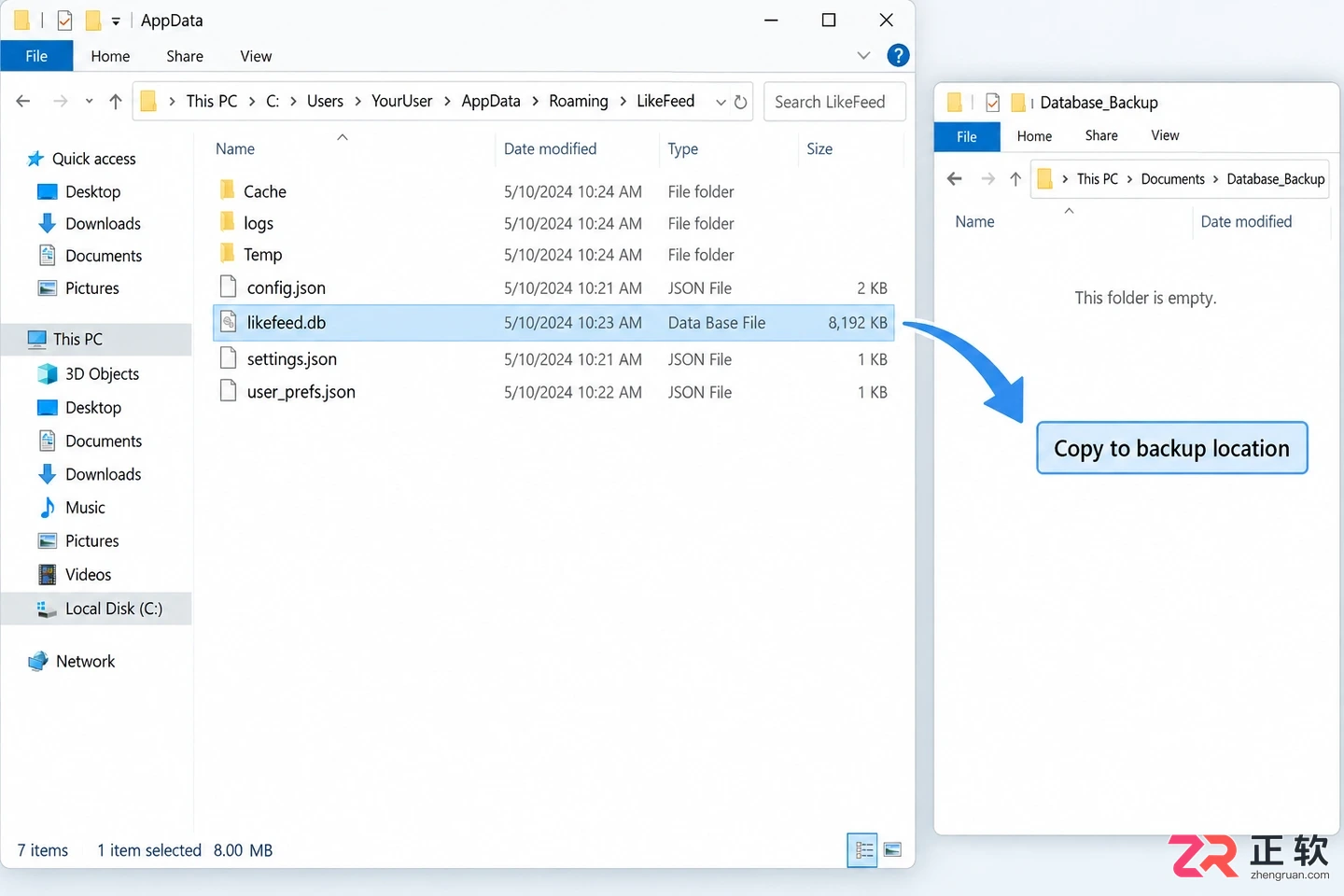Open the quick access toolbar customize dropdown
Screen dimensions: 1344x896
click(x=116, y=21)
